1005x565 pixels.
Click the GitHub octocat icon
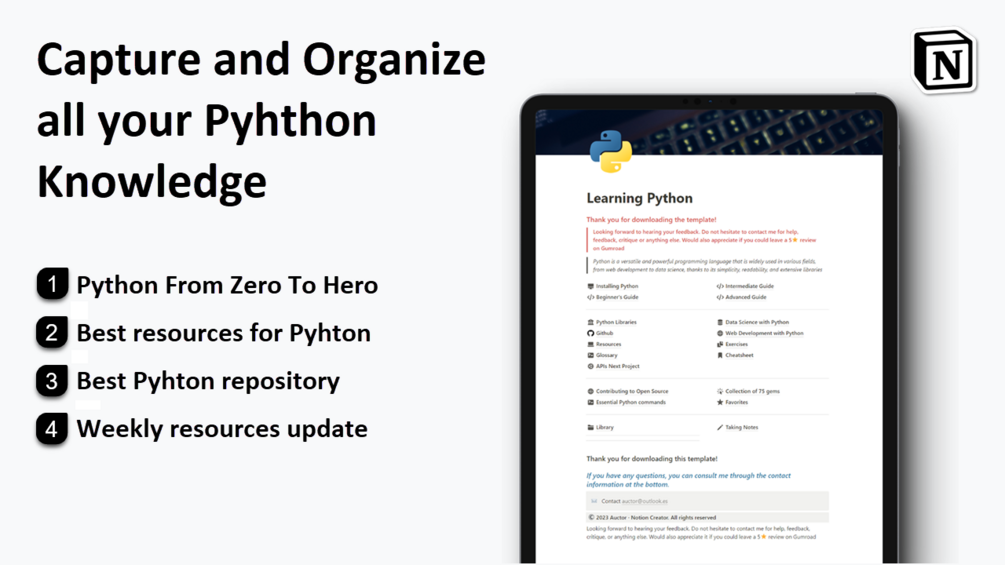pyautogui.click(x=590, y=333)
